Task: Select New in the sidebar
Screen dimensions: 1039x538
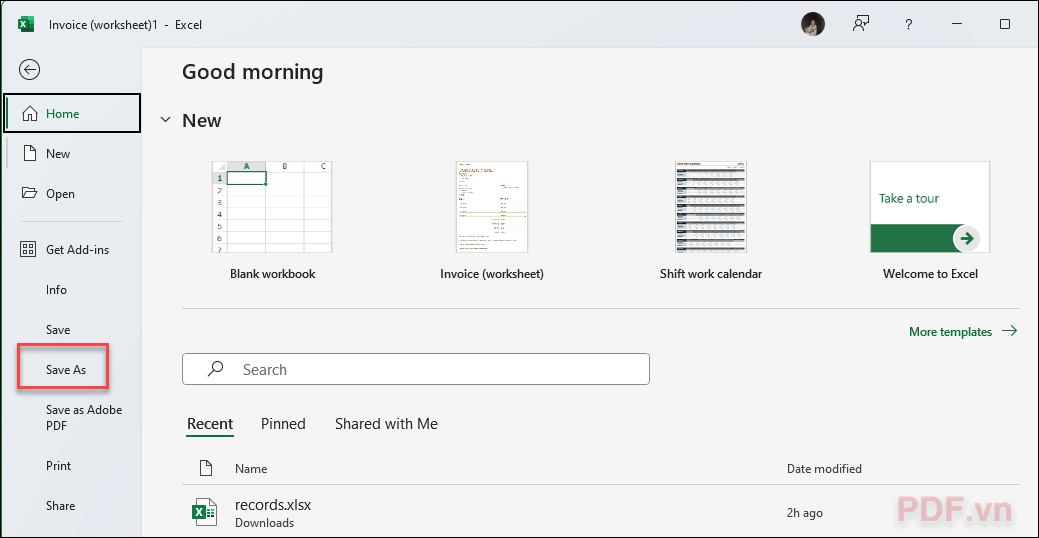Action: point(72,154)
